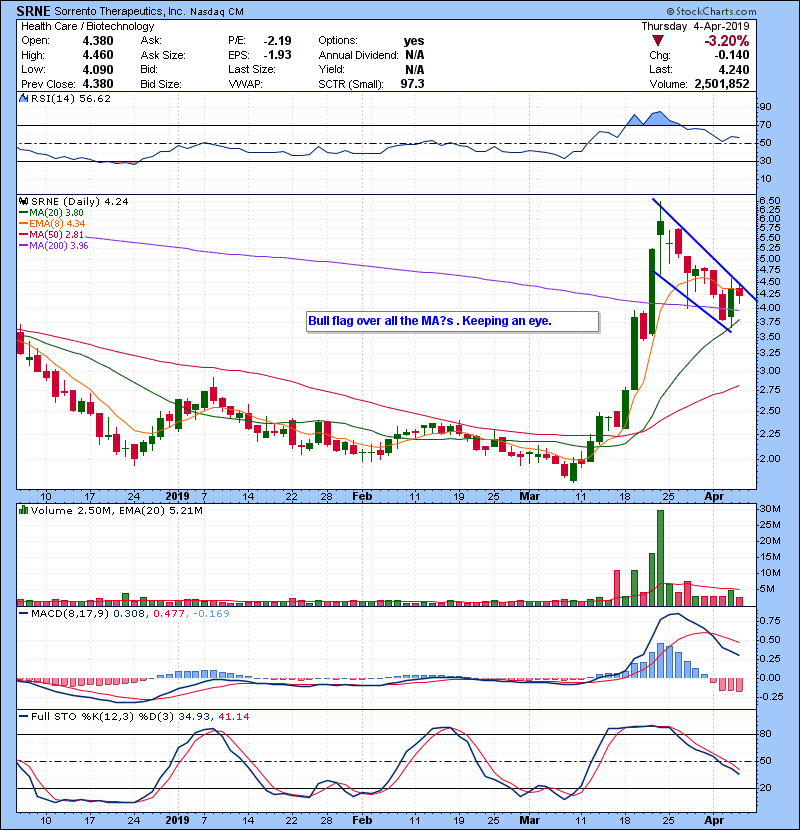Click the Options value yes
This screenshot has width=800, height=830.
[x=414, y=41]
